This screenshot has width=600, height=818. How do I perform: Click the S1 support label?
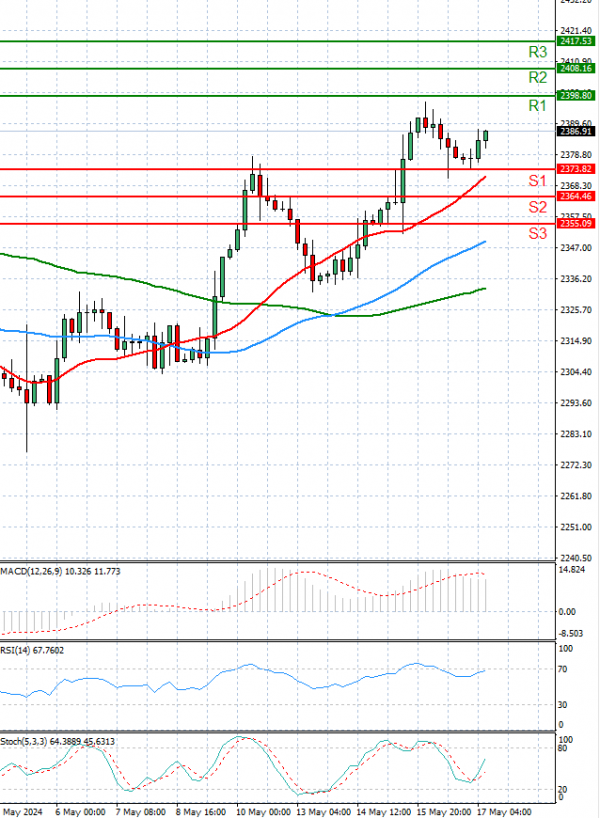[537, 181]
